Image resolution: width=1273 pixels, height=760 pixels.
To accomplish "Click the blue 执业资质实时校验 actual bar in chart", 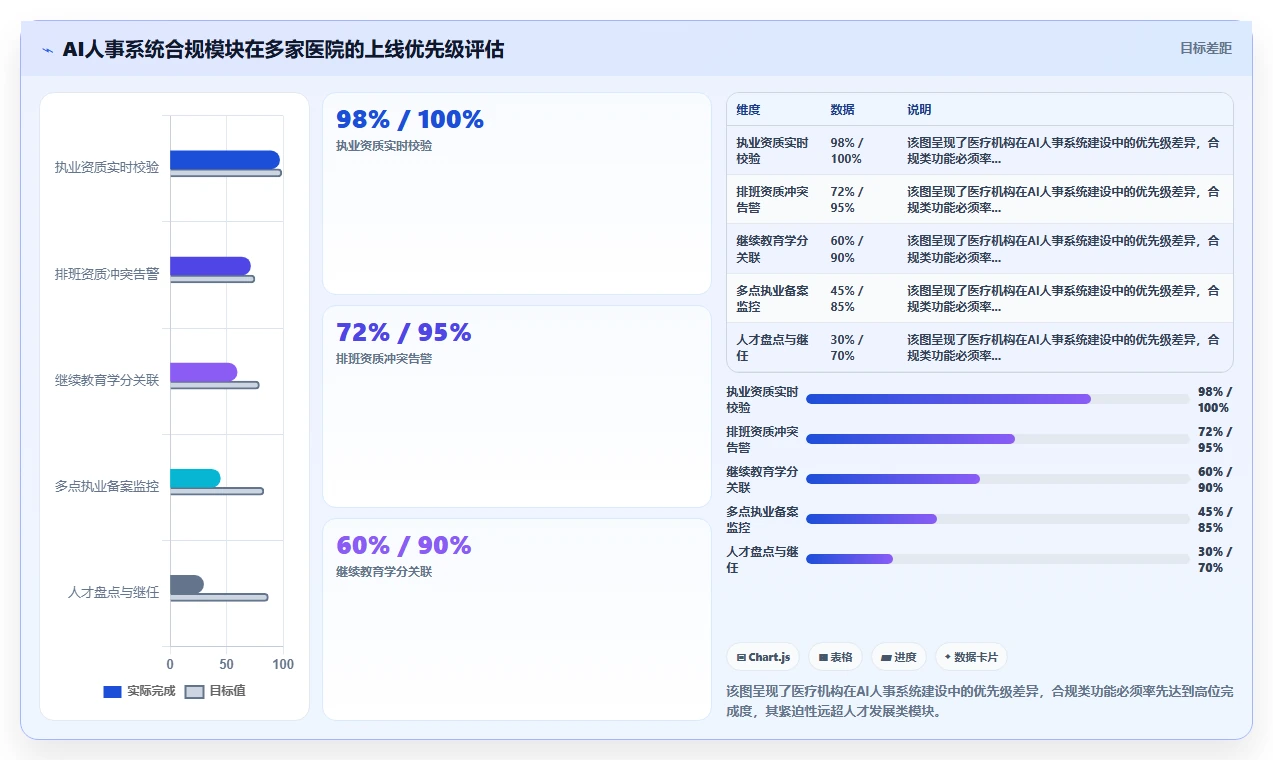I will tap(225, 160).
